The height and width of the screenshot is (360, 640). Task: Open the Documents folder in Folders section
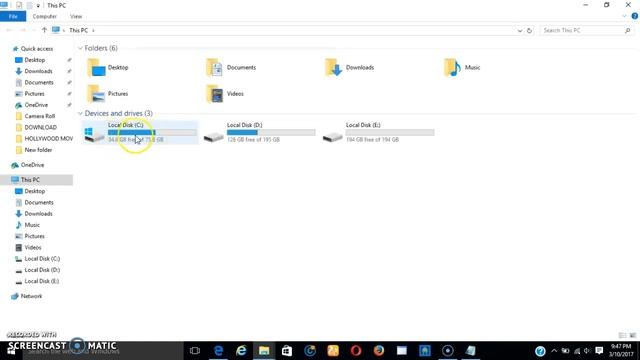[231, 68]
